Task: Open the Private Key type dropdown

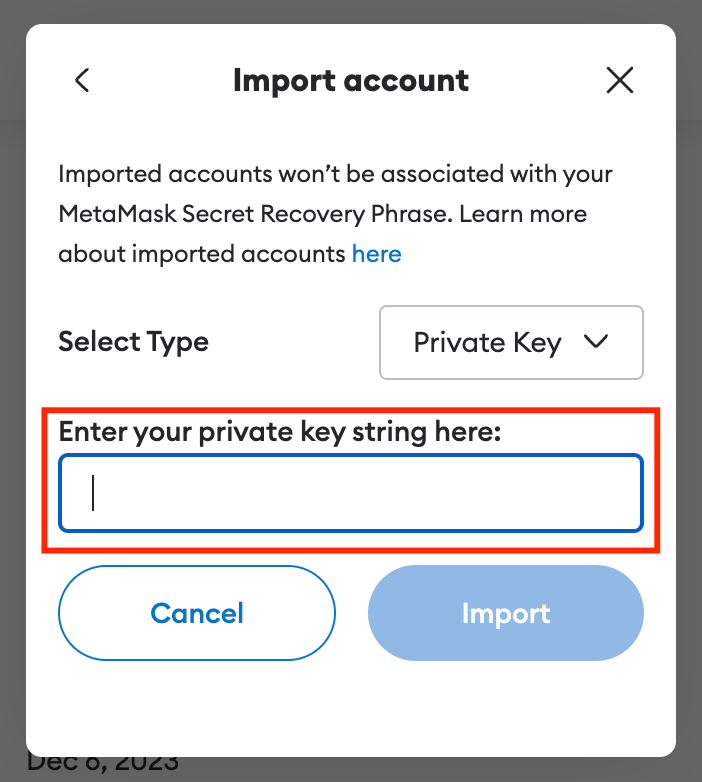Action: (x=511, y=343)
